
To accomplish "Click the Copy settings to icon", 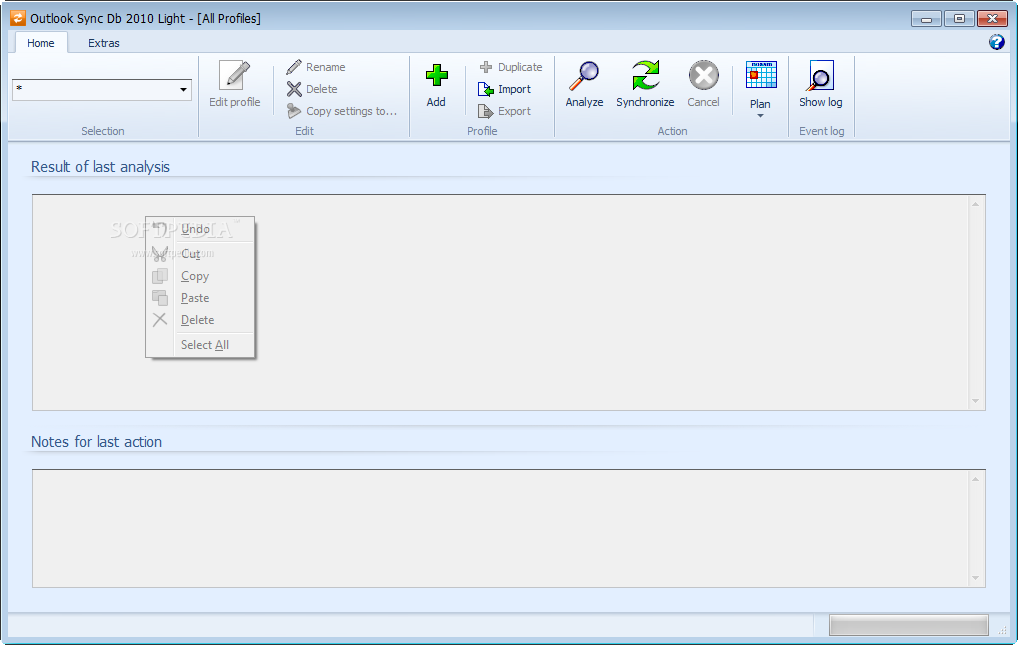I will pyautogui.click(x=294, y=111).
